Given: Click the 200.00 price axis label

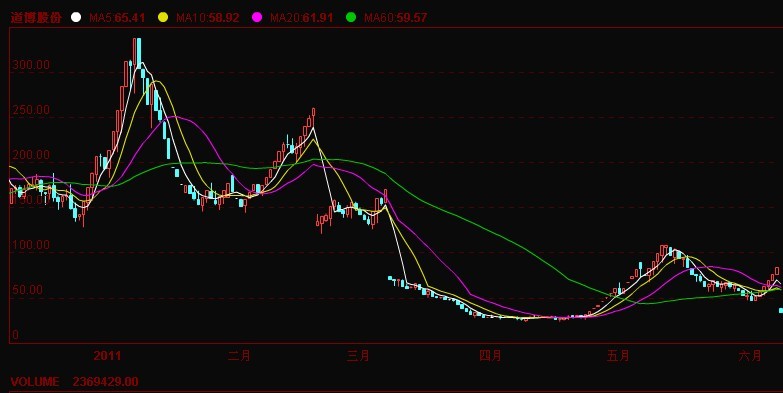Looking at the screenshot, I should coord(31,155).
